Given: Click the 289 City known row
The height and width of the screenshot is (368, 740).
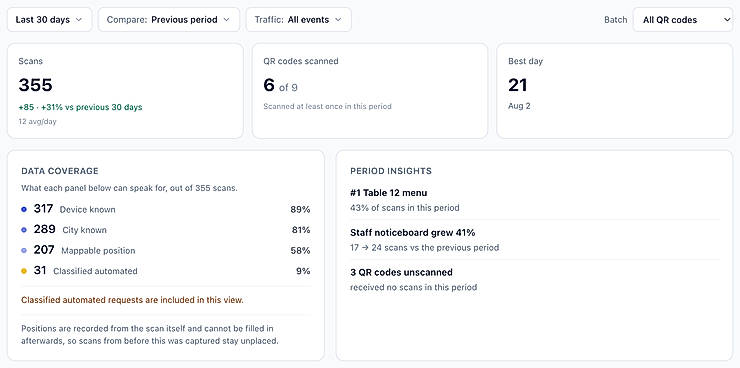Looking at the screenshot, I should click(x=166, y=230).
